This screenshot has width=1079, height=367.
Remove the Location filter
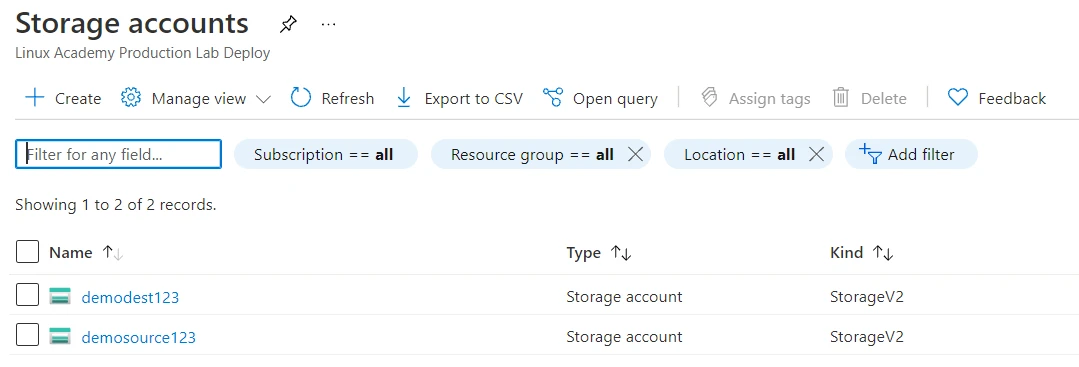(x=816, y=154)
